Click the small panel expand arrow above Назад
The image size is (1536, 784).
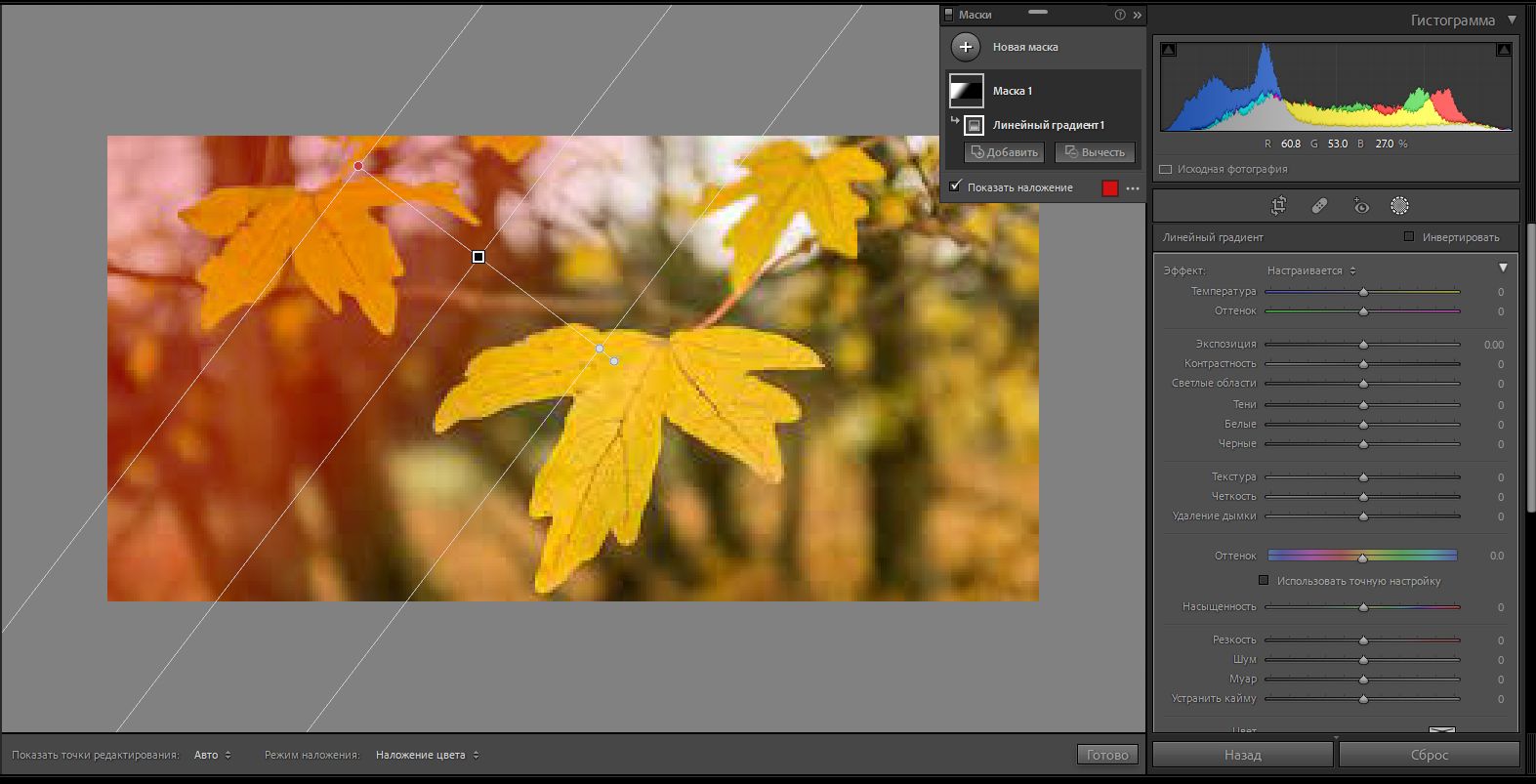[x=1336, y=737]
